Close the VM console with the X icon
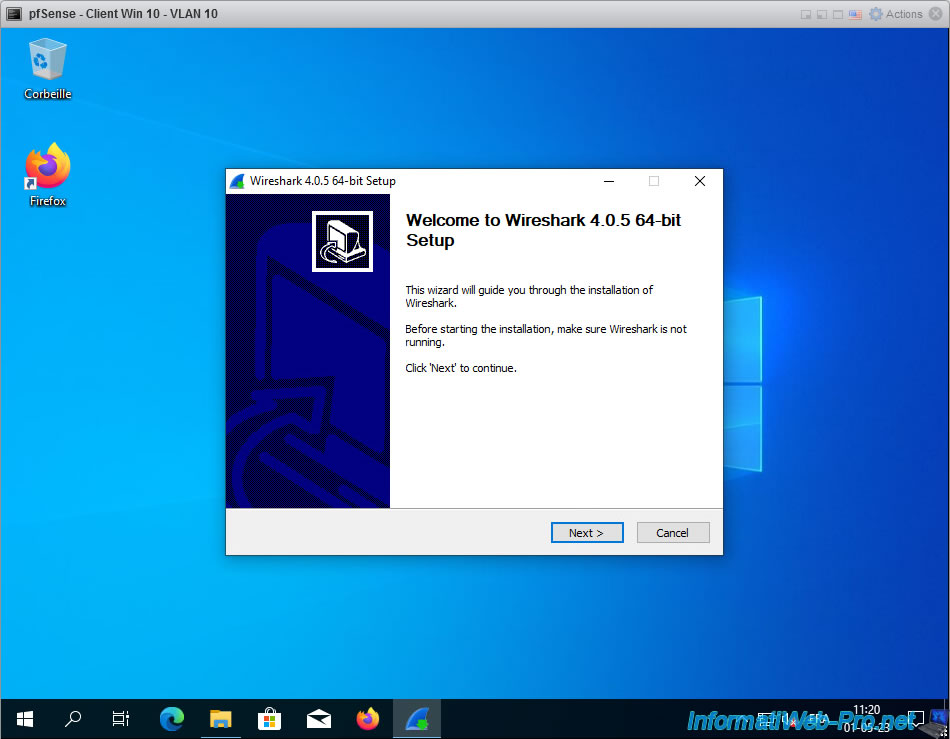This screenshot has width=950, height=739. click(x=936, y=14)
